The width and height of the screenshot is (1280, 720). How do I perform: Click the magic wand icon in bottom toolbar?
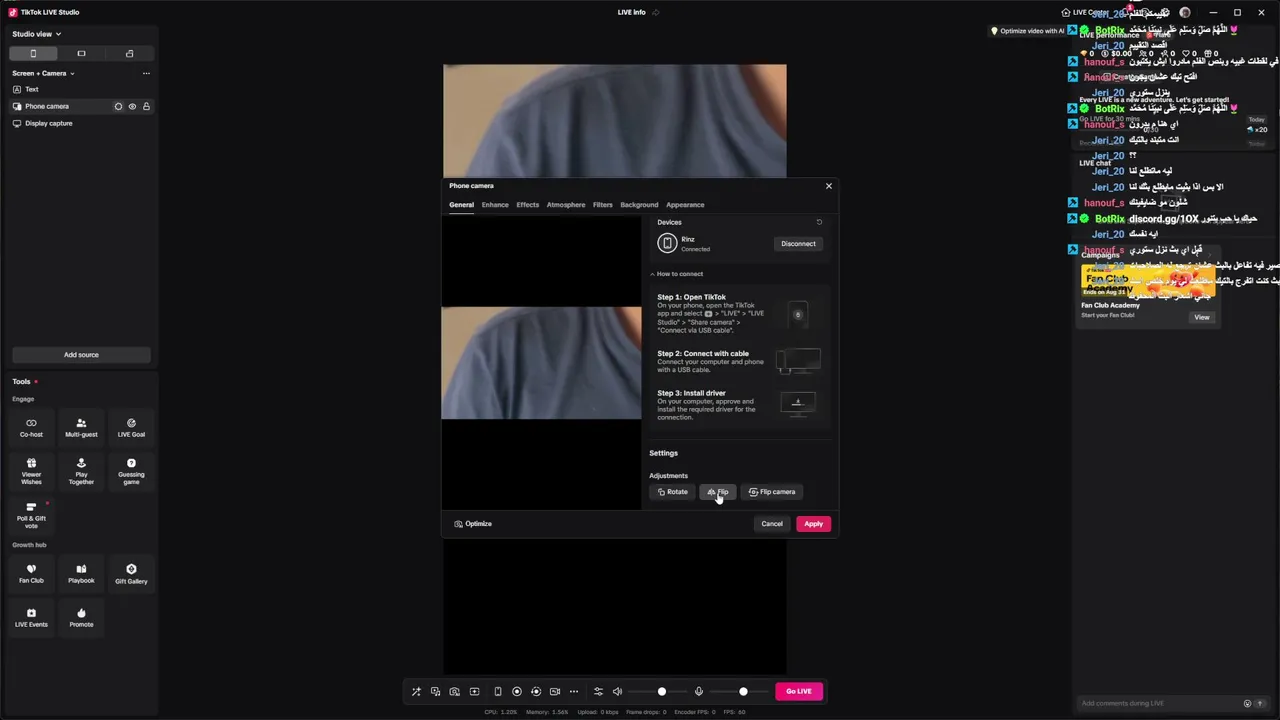point(416,691)
